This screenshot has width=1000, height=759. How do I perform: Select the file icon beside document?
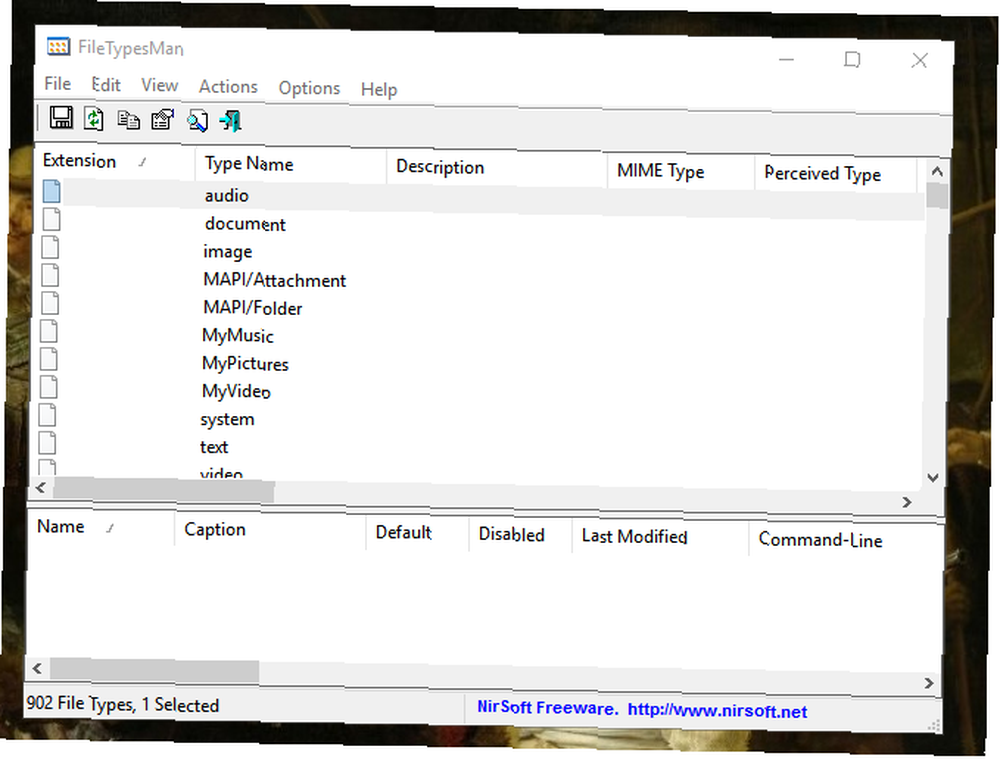[52, 219]
